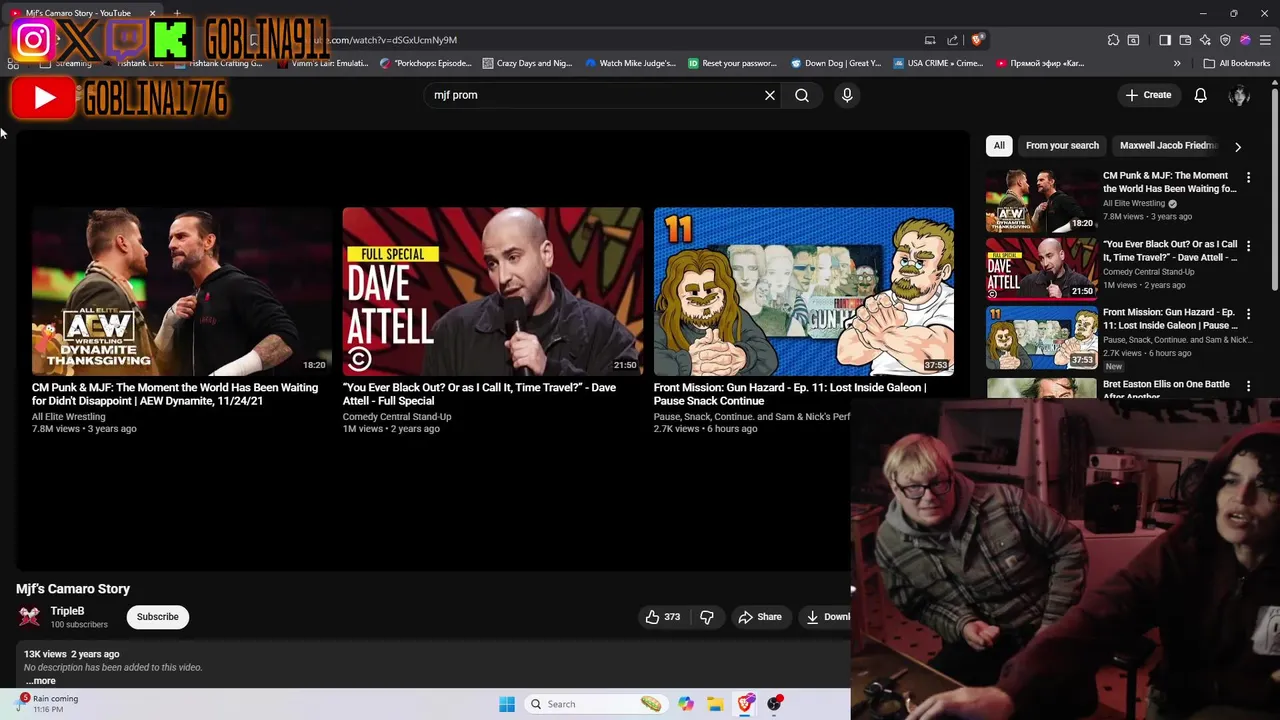
Task: Open the Windows Start button
Action: (x=507, y=704)
